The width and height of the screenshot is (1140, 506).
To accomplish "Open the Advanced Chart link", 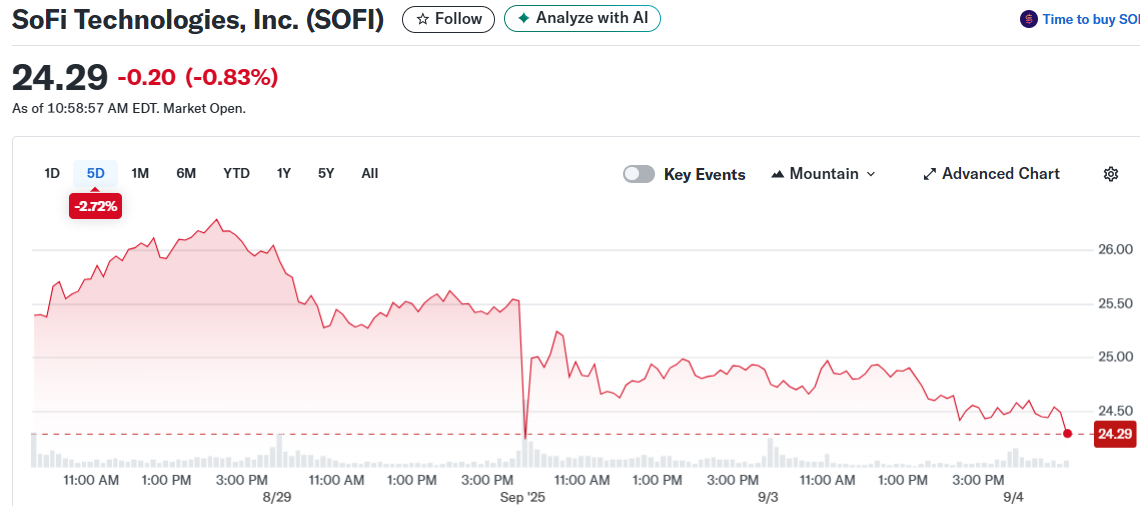I will click(991, 174).
